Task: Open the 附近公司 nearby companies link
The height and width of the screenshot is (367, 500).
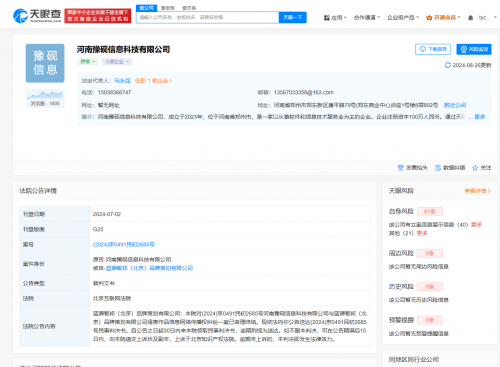Action: click(x=455, y=105)
